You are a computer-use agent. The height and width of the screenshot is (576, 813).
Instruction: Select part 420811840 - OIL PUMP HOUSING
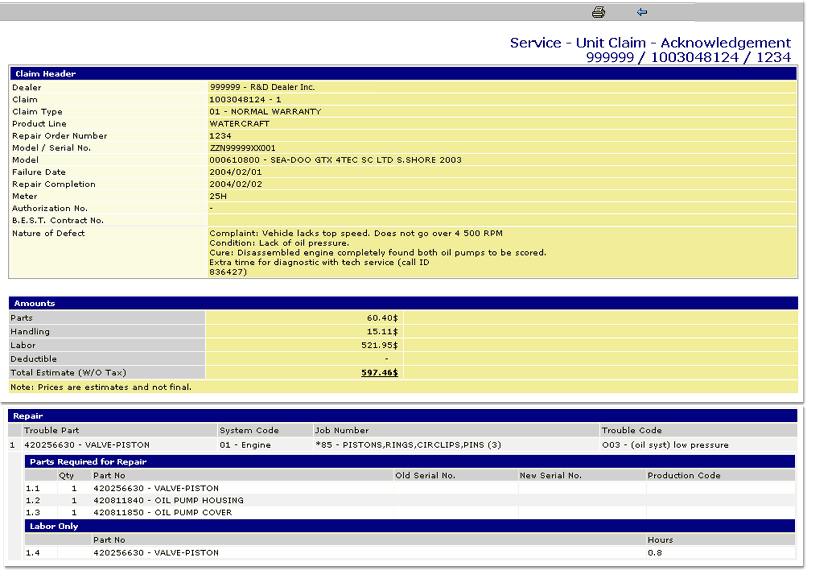point(169,500)
